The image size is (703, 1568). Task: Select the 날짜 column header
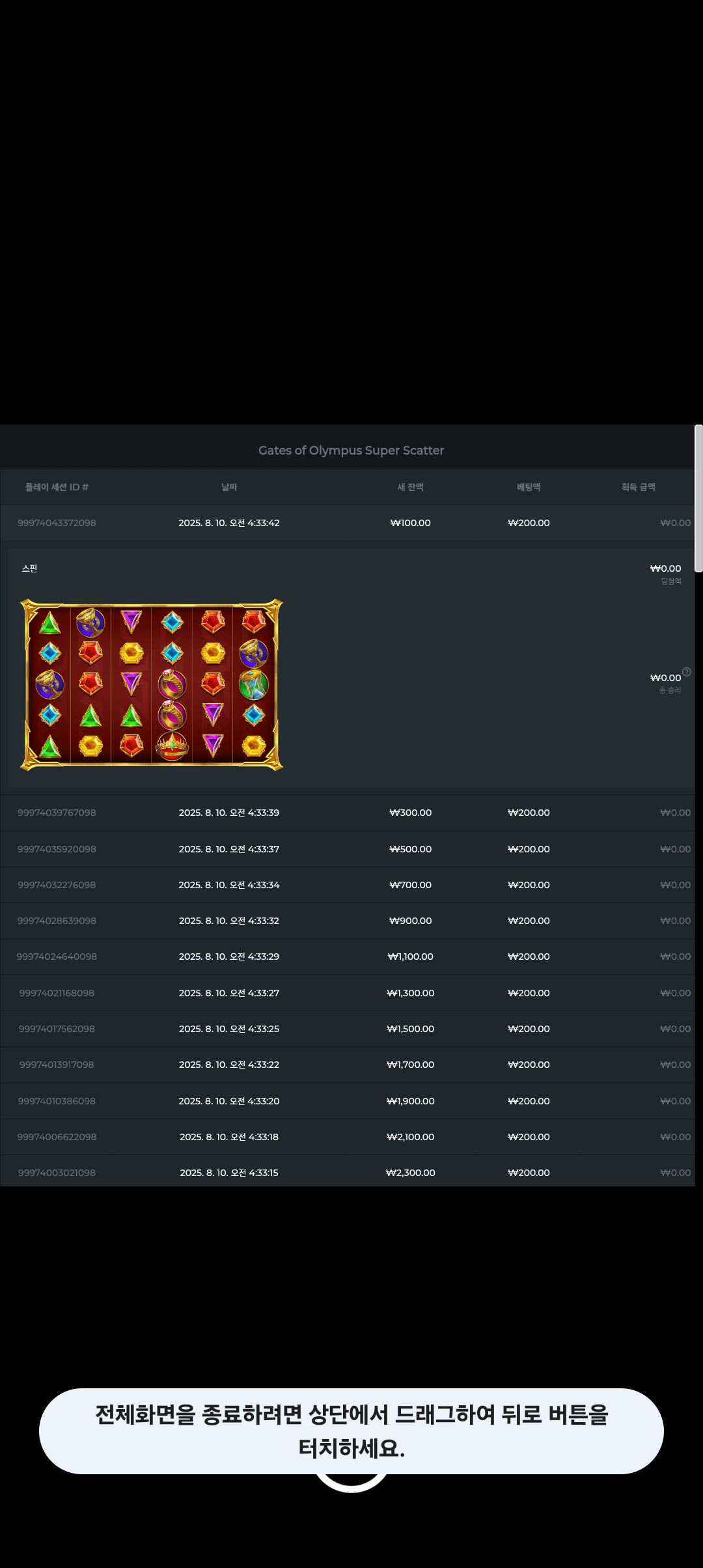pos(229,487)
